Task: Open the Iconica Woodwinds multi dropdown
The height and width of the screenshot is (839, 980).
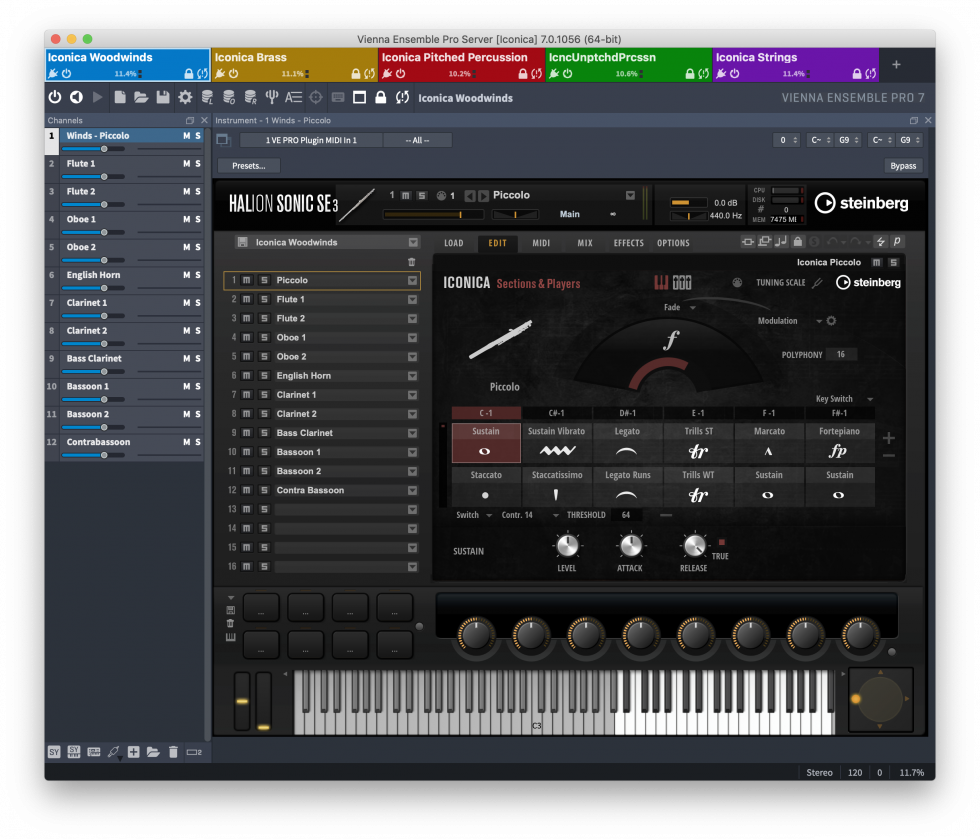Action: pos(413,243)
